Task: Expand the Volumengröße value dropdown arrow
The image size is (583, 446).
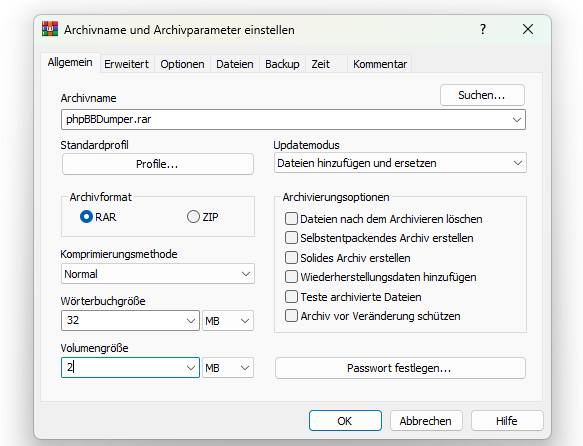Action: click(x=191, y=368)
